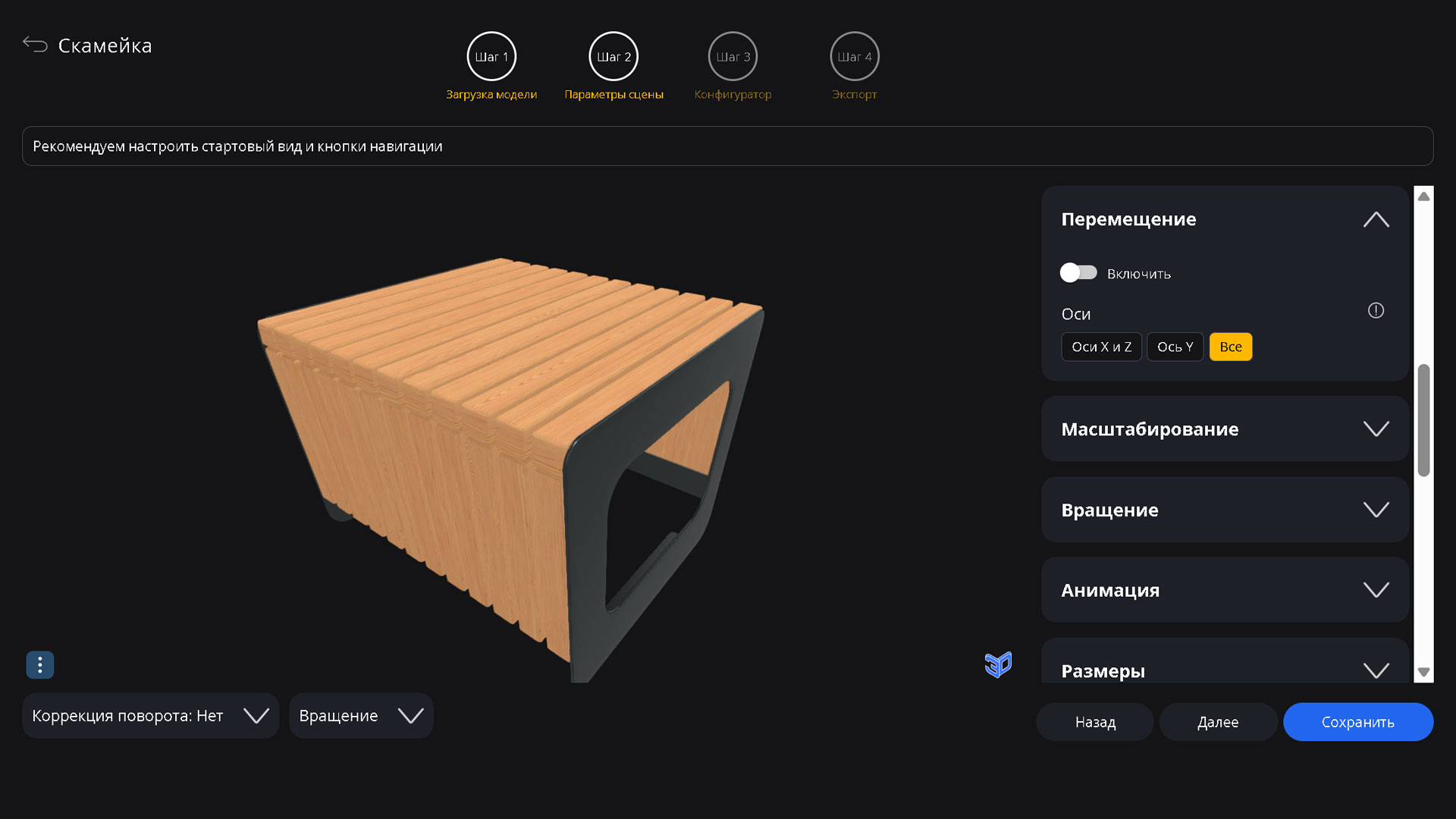This screenshot has height=819, width=1456.
Task: Open the three-dot viewport menu
Action: [39, 665]
